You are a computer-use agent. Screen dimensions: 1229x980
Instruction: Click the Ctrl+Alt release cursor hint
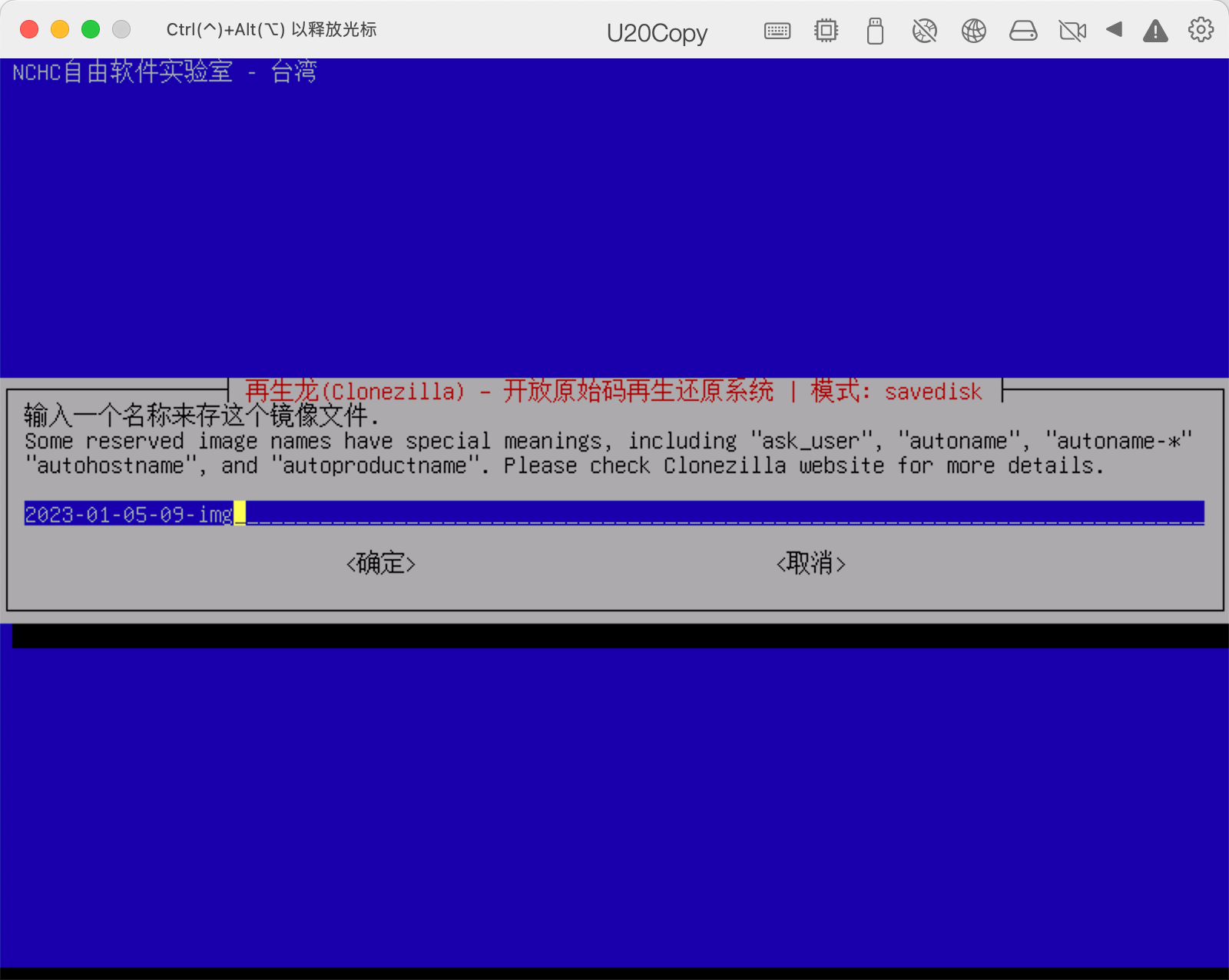click(270, 29)
